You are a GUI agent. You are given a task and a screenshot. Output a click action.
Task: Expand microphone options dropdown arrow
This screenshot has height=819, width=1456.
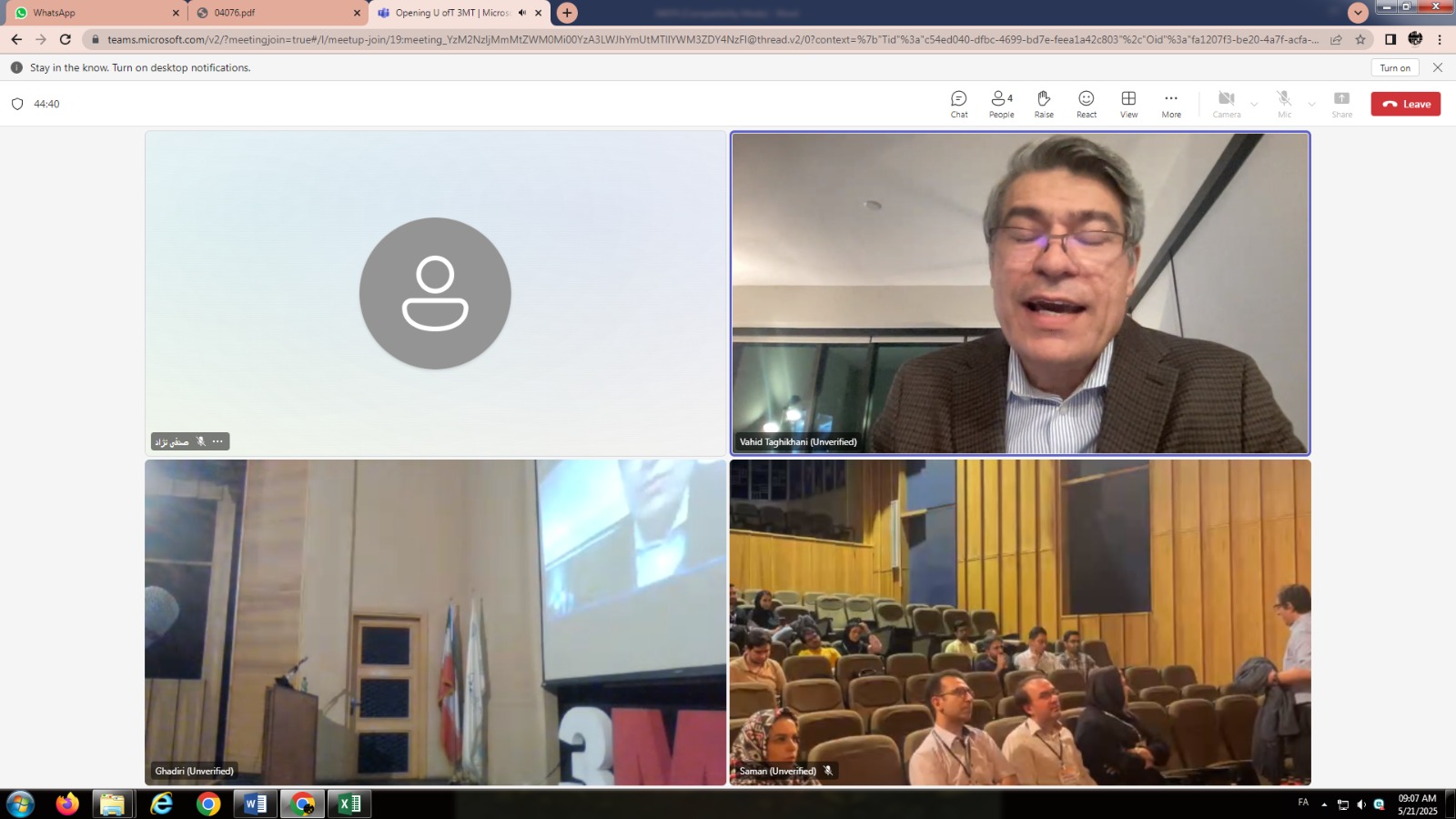click(1311, 105)
